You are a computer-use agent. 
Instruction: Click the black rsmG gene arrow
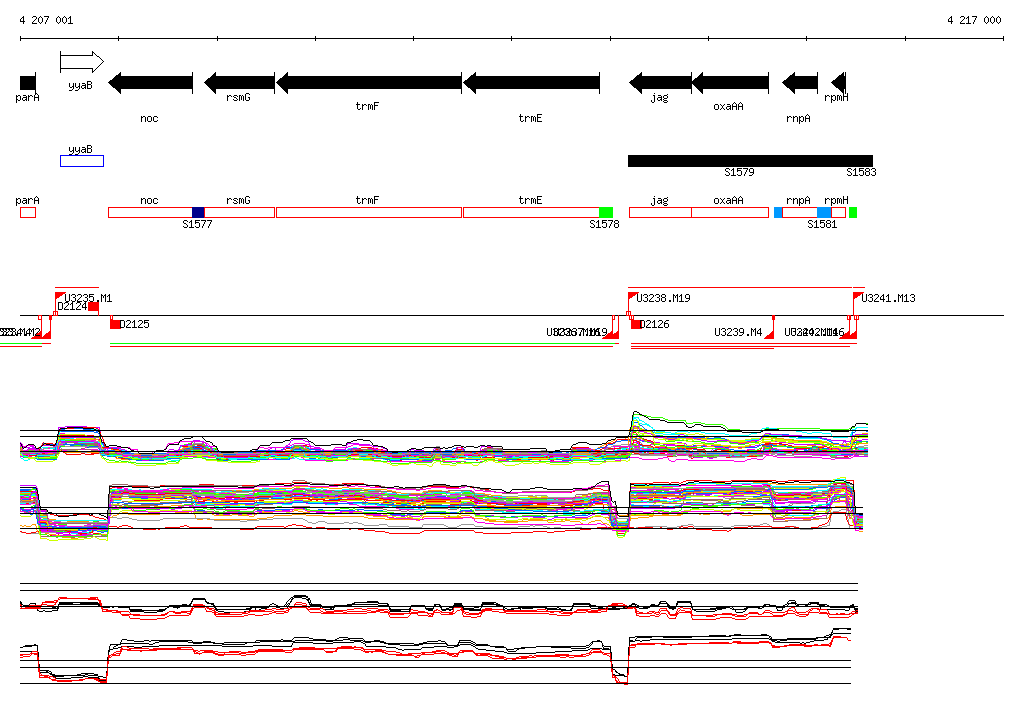(240, 83)
